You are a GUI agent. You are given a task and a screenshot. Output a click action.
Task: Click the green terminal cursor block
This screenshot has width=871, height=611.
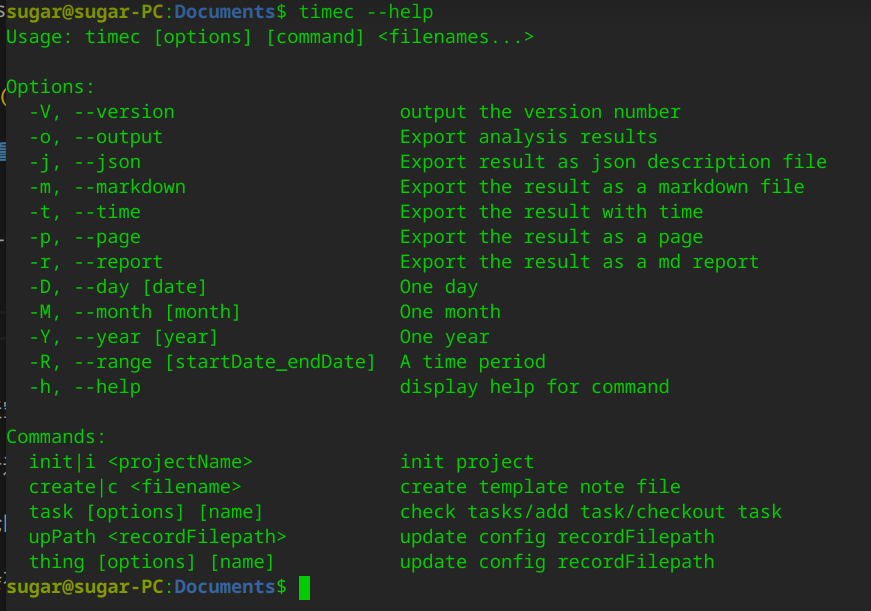pos(304,588)
